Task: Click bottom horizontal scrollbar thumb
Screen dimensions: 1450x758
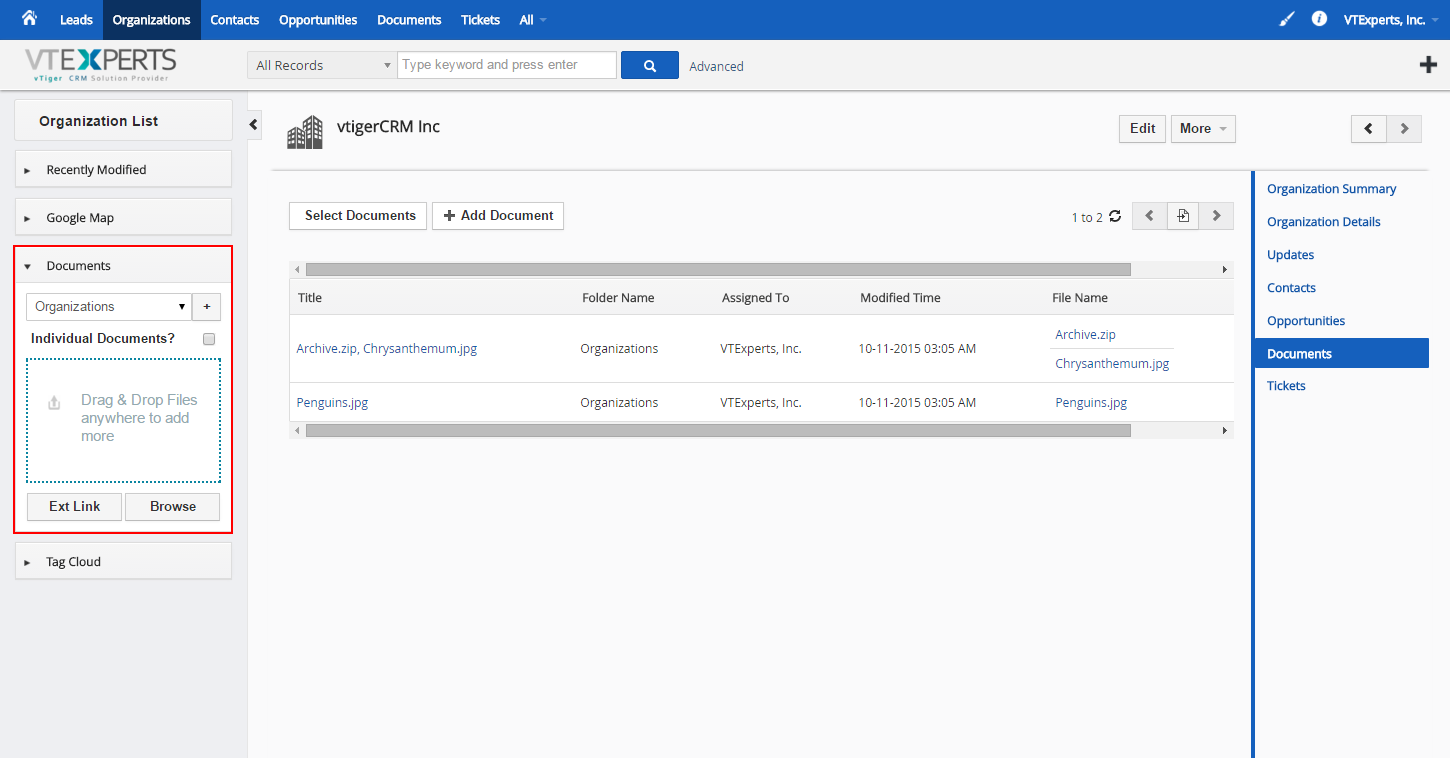Action: 718,430
